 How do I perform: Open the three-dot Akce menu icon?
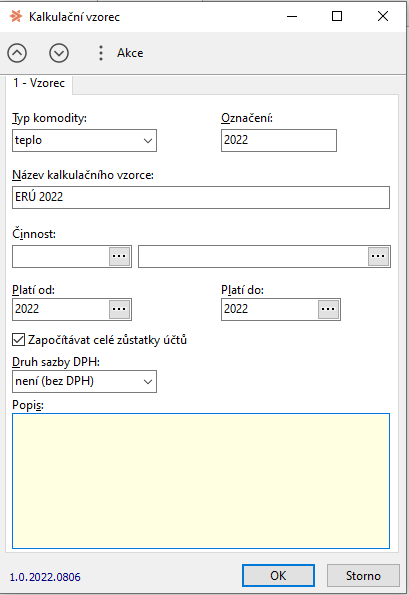(101, 53)
